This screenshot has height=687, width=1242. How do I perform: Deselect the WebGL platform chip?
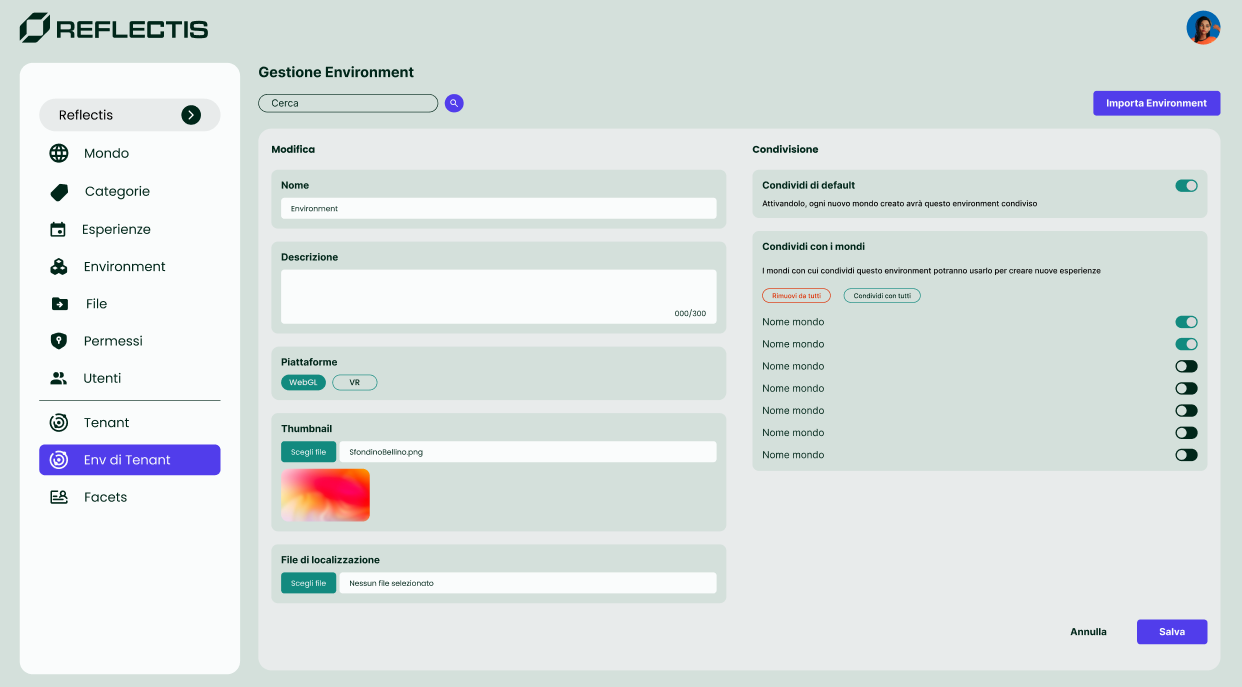pyautogui.click(x=303, y=382)
